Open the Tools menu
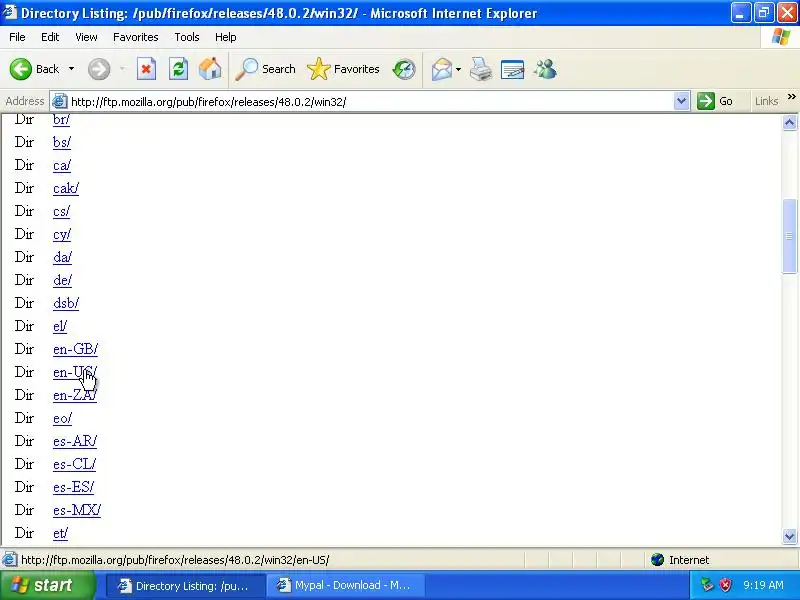 pos(187,37)
